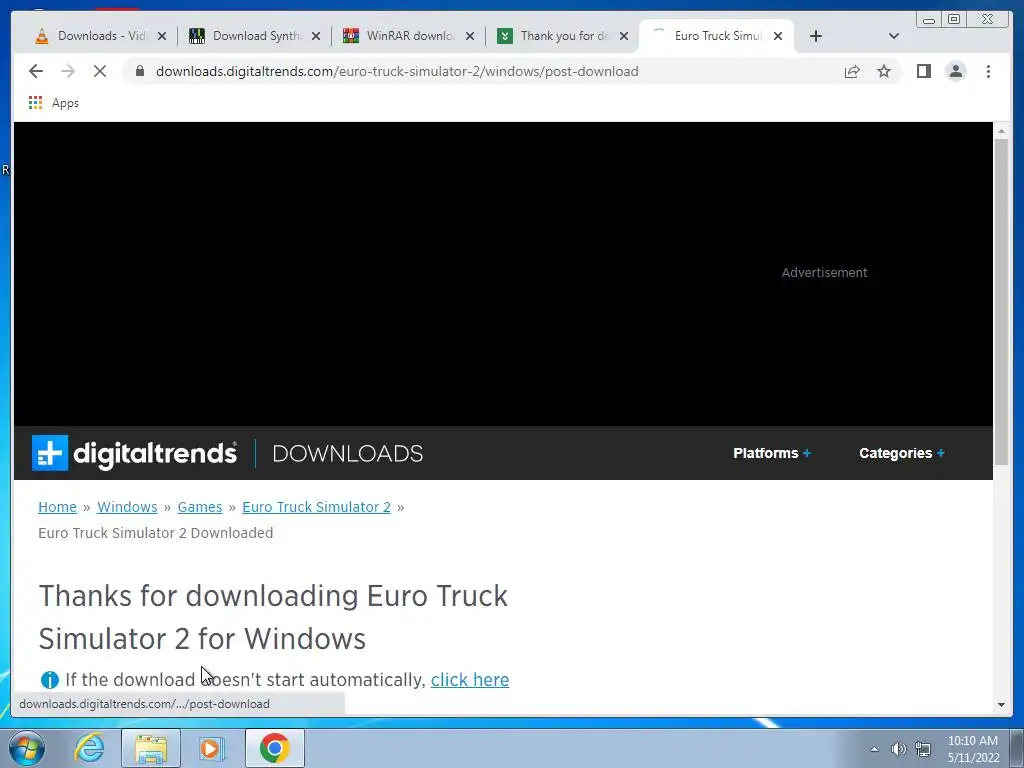Follow the Windows breadcrumb link

point(127,507)
